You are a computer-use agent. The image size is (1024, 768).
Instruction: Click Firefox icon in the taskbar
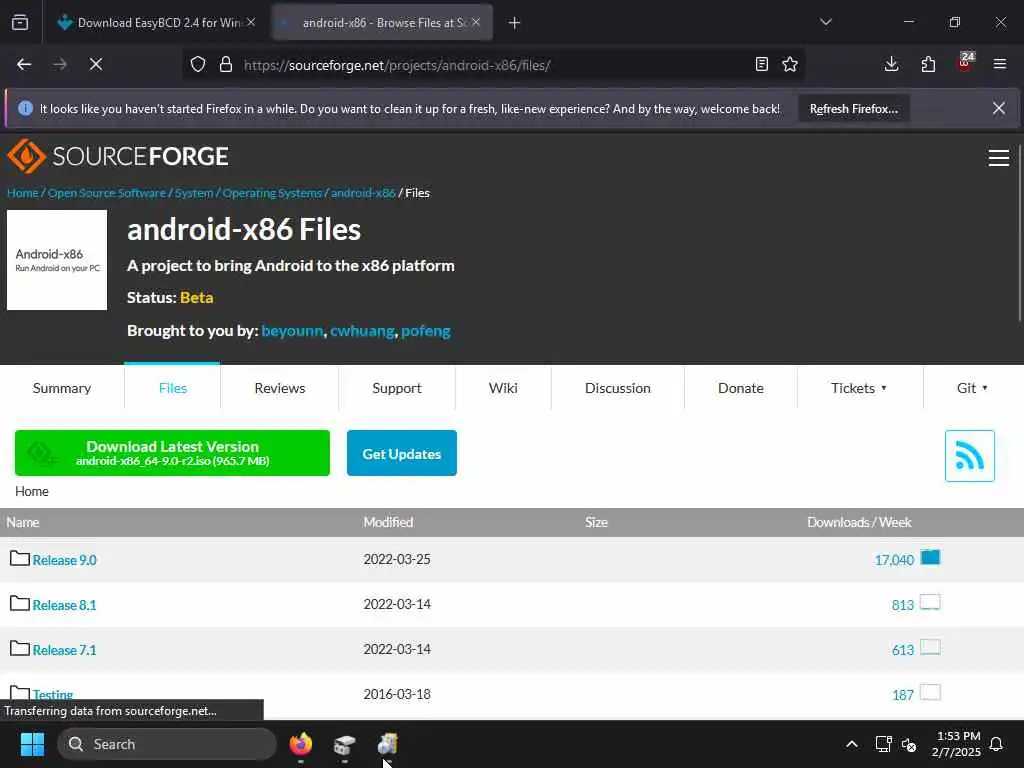(x=300, y=744)
